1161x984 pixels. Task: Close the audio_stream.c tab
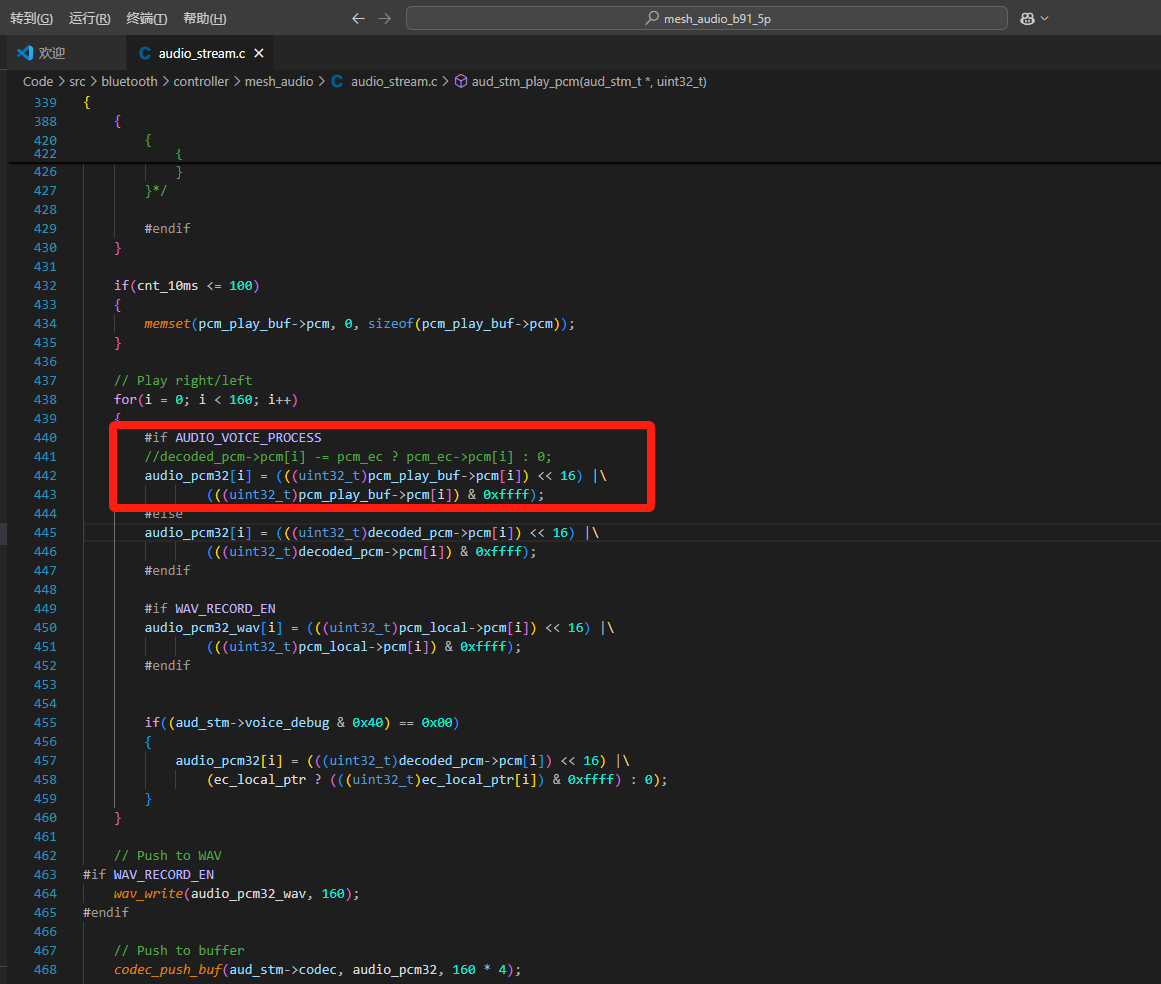pos(258,53)
